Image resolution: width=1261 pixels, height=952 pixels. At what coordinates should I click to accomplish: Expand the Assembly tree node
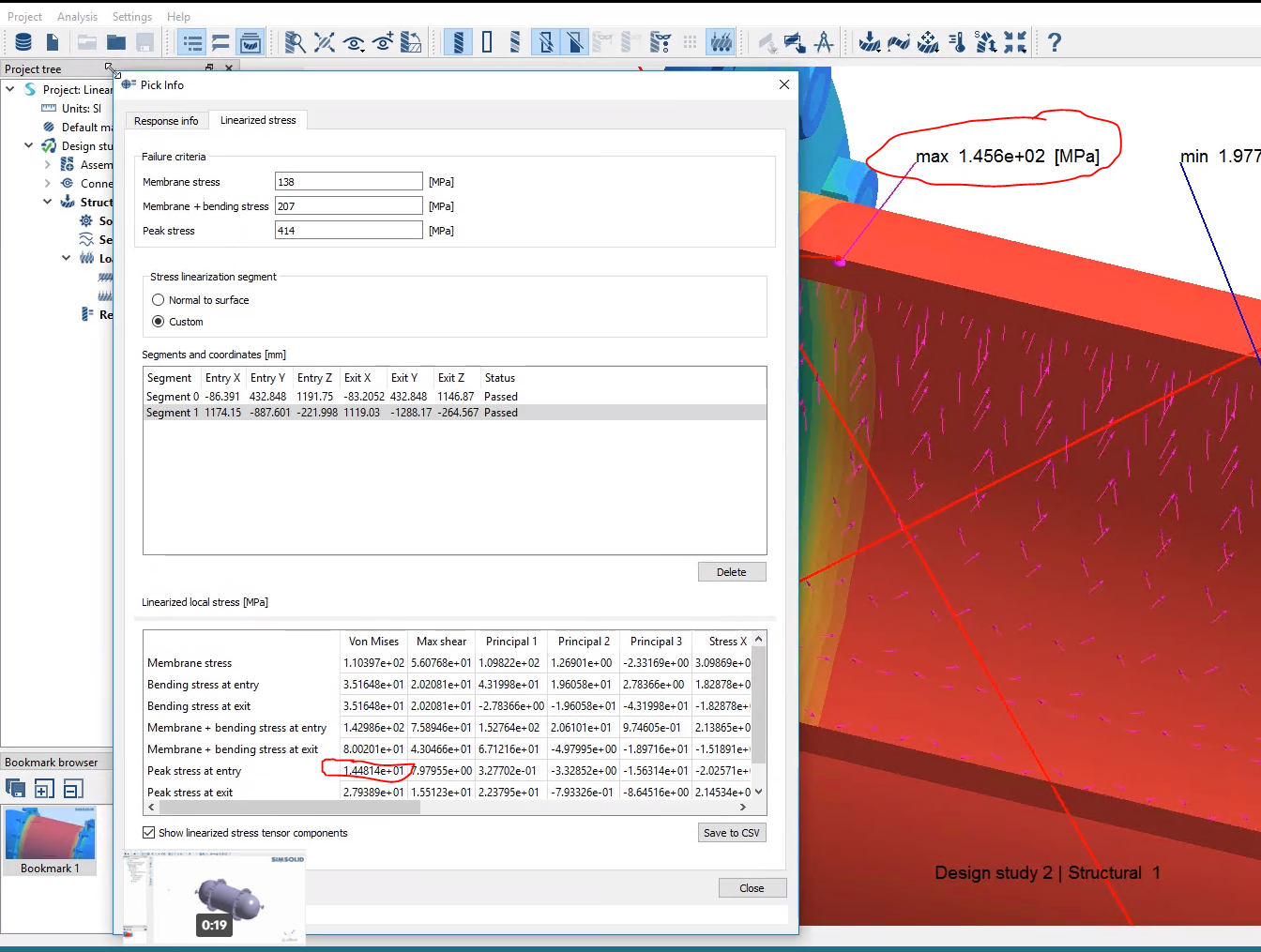point(47,164)
